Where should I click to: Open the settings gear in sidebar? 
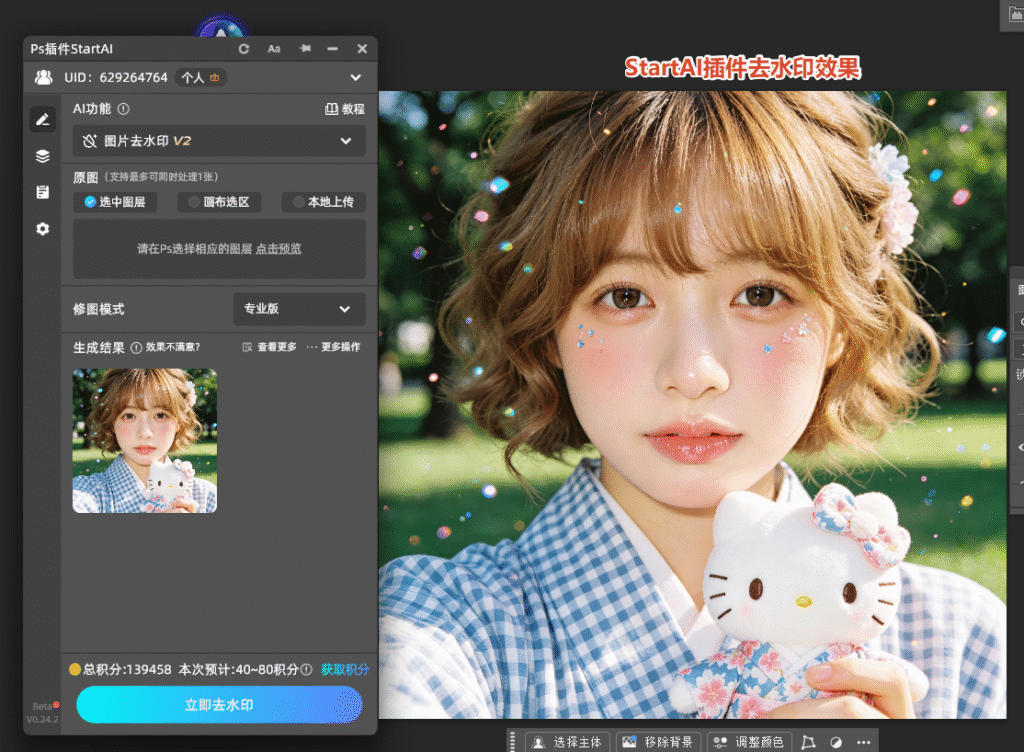point(42,228)
